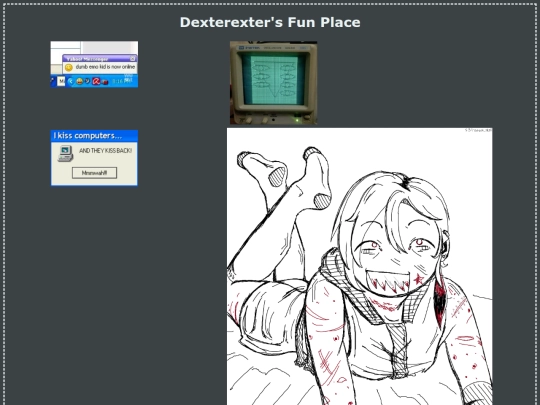Open the oscilloscope screen photo
Viewport: 540px width, 405px height.
point(273,83)
